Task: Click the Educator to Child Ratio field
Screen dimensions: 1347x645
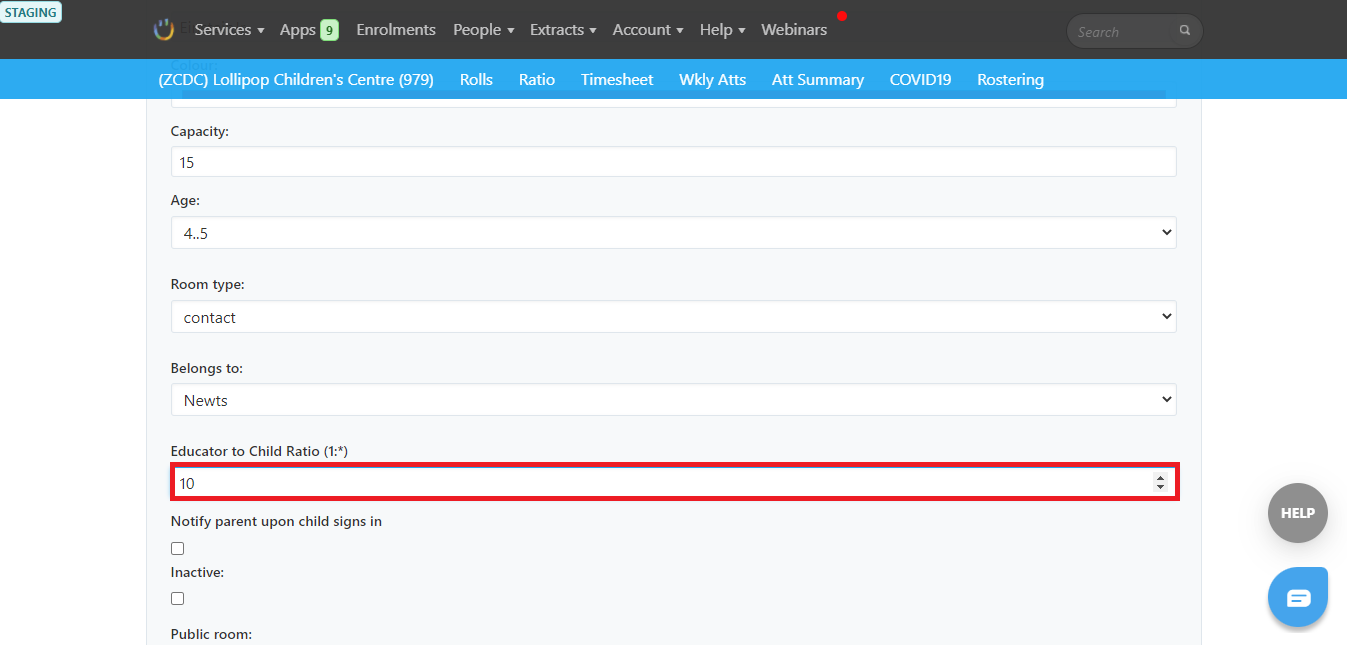Action: [x=673, y=482]
